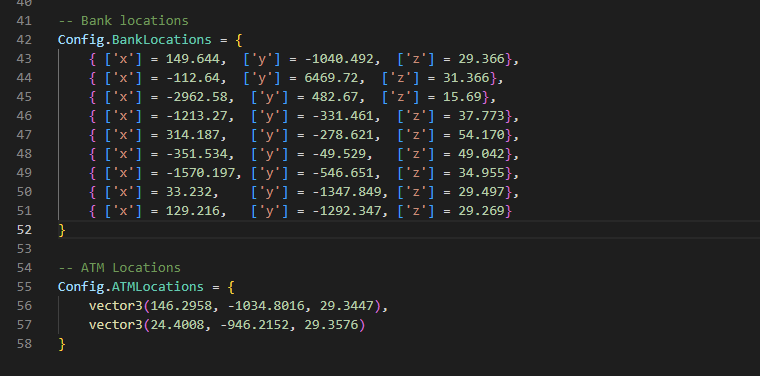Click the value 33.232 on line 50
Viewport: 760px width, 376px height.
click(189, 192)
